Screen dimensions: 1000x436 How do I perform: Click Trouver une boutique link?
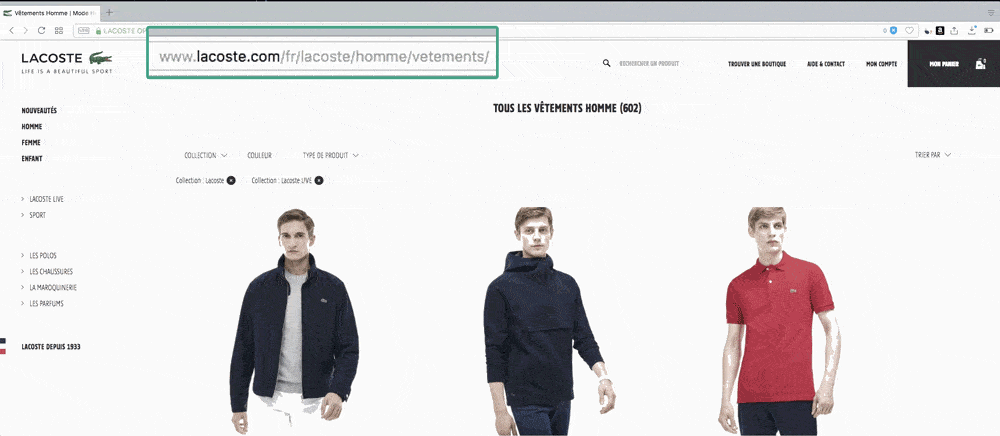point(757,64)
